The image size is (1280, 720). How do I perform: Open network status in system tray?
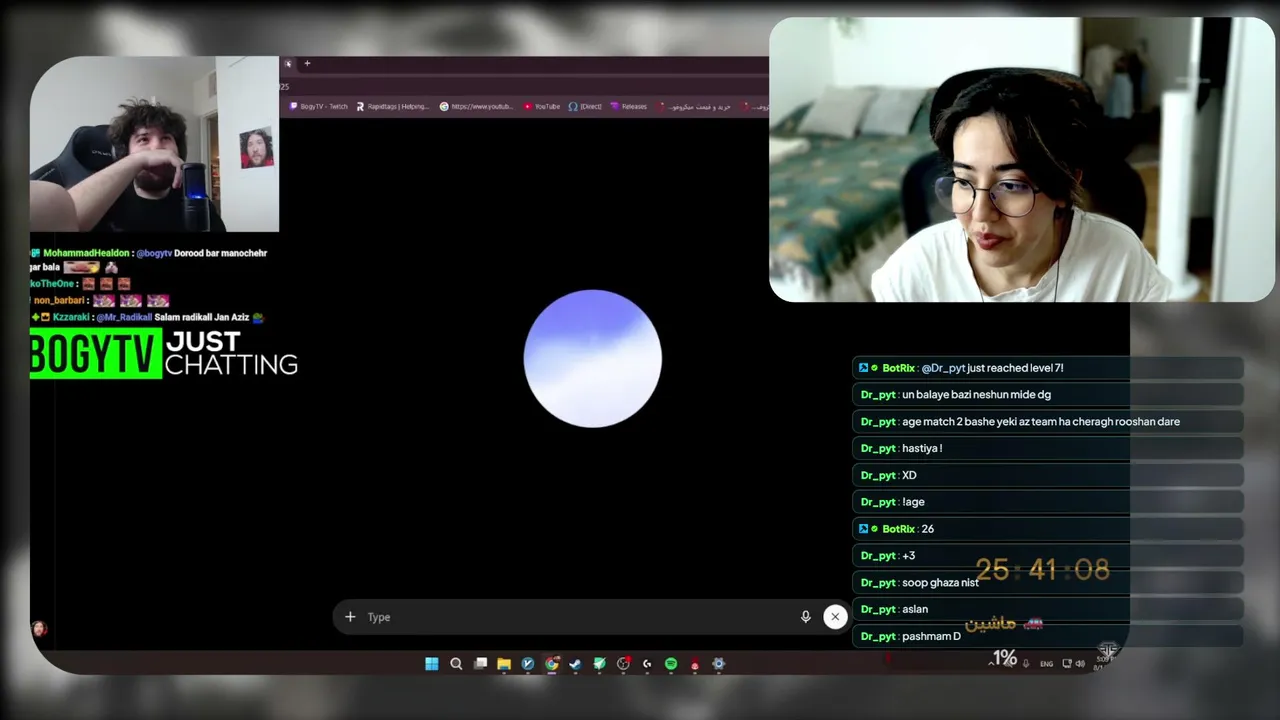click(1066, 664)
